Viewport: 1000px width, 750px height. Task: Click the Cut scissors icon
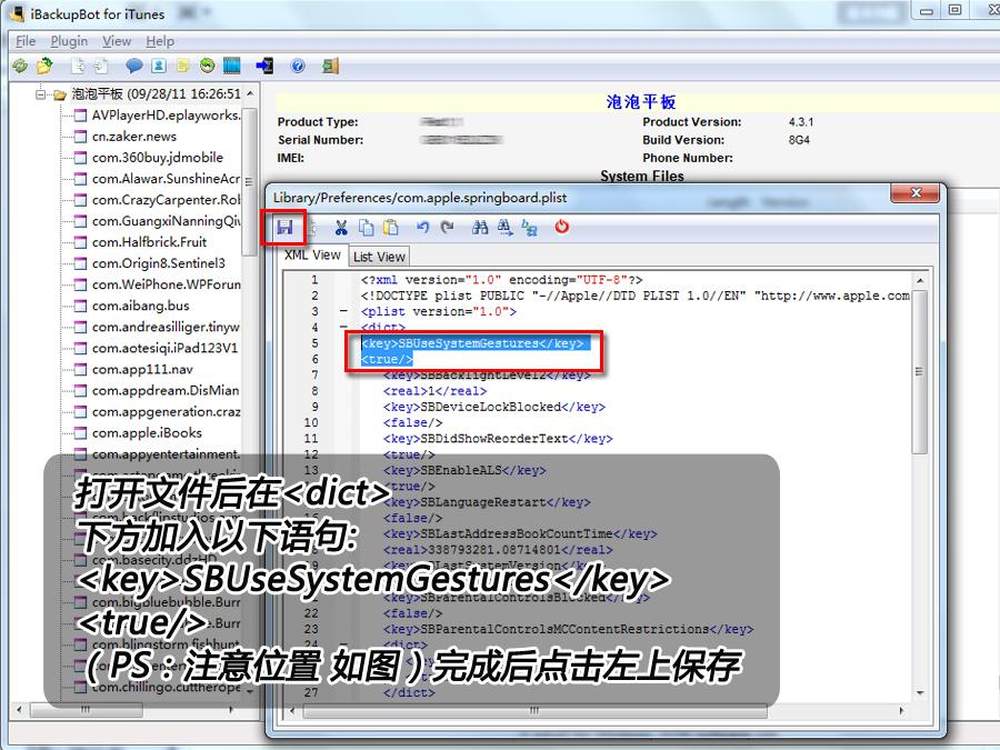pyautogui.click(x=341, y=228)
